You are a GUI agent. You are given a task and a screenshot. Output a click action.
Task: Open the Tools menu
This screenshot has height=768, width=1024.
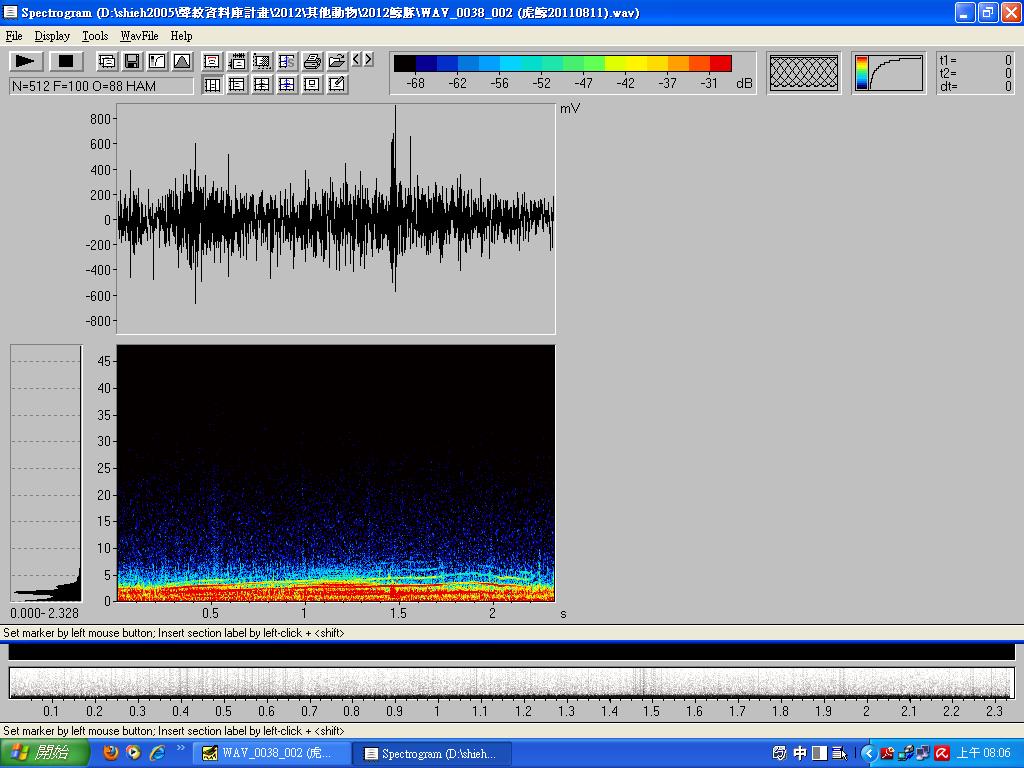[95, 36]
